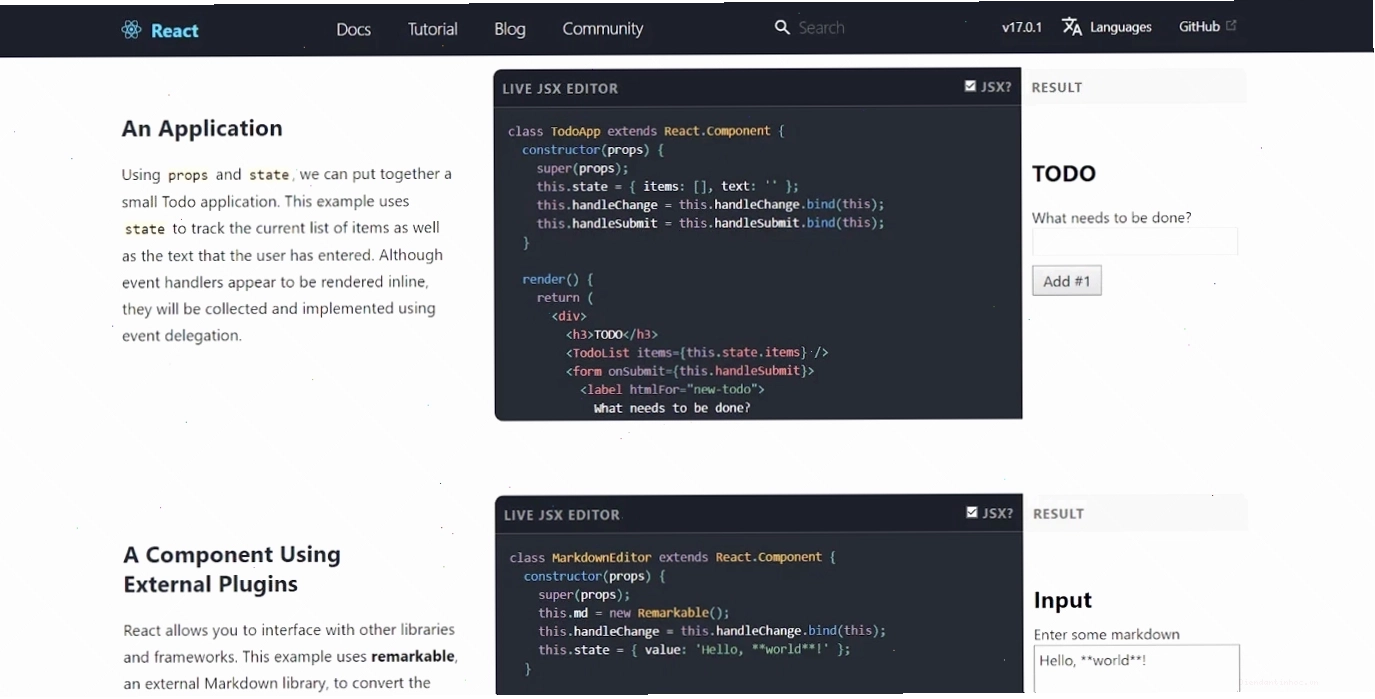1375x699 pixels.
Task: Click the Add #1 button
Action: [x=1067, y=281]
